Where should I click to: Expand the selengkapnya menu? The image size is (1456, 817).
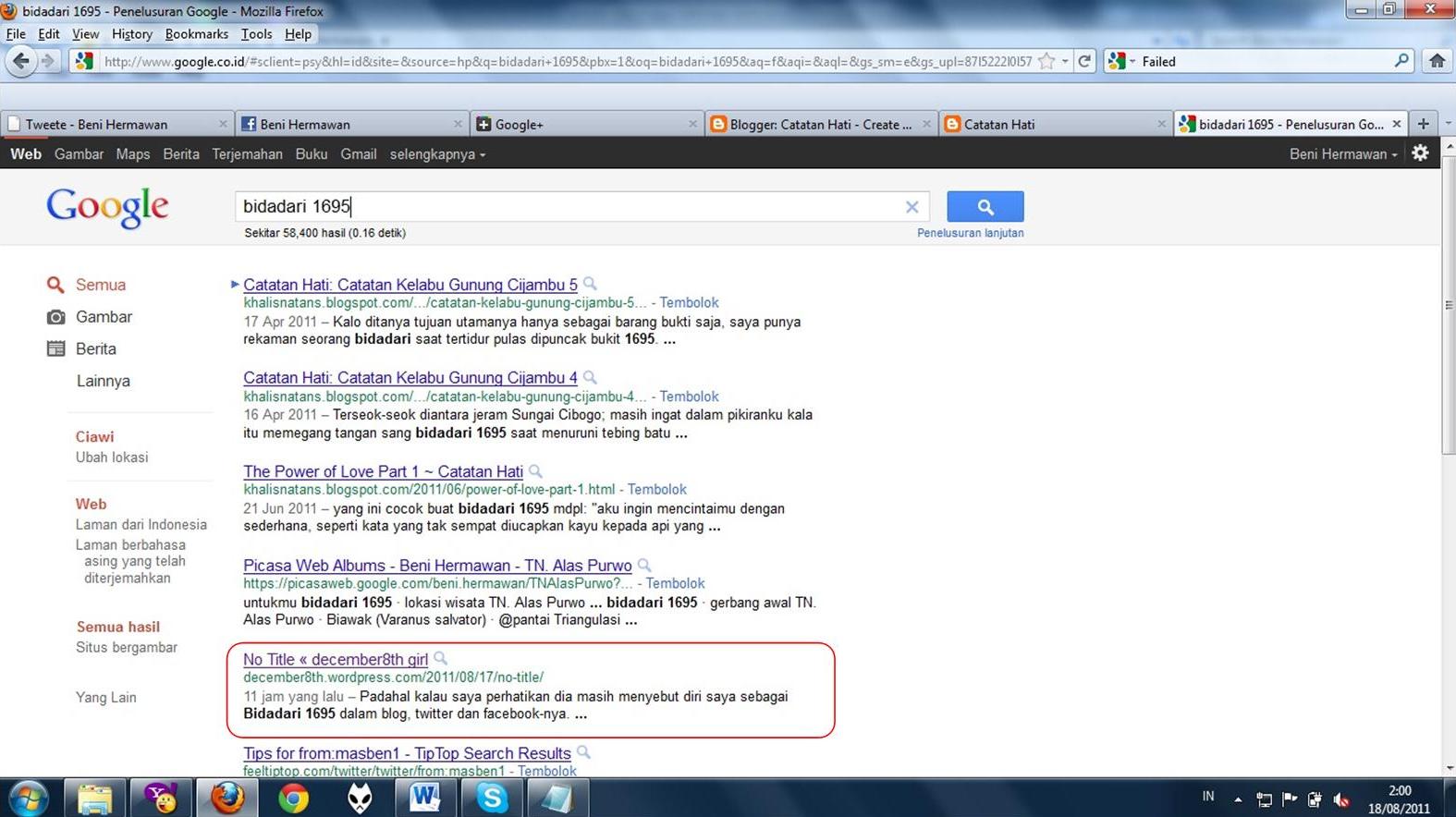[x=437, y=154]
